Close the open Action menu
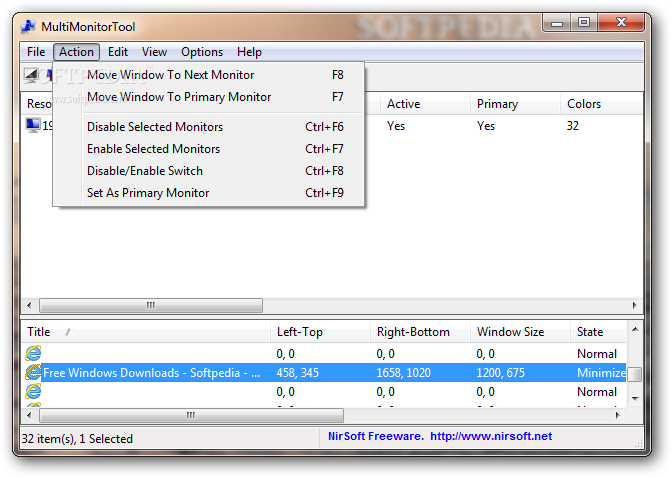The image size is (672, 477). point(76,52)
